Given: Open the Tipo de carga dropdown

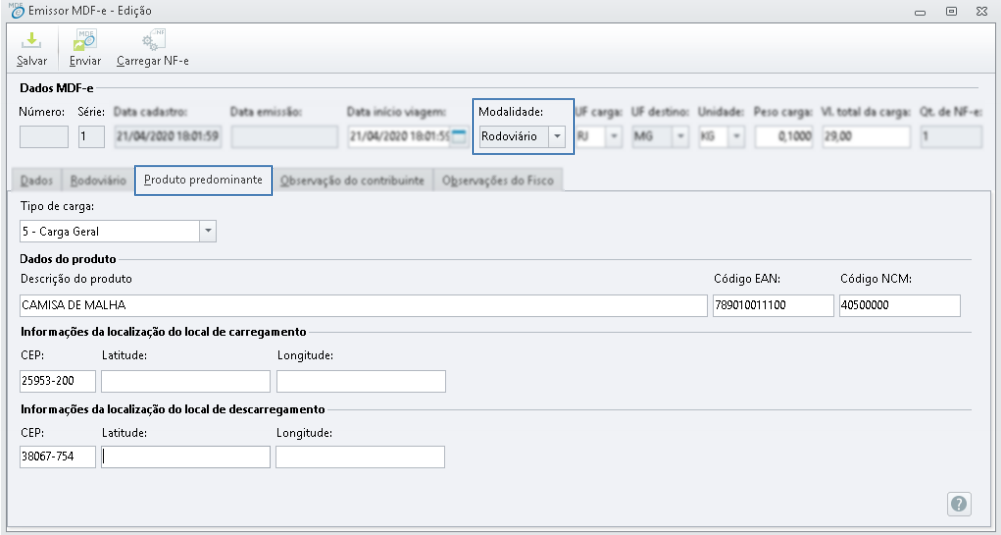Looking at the screenshot, I should coord(208,231).
